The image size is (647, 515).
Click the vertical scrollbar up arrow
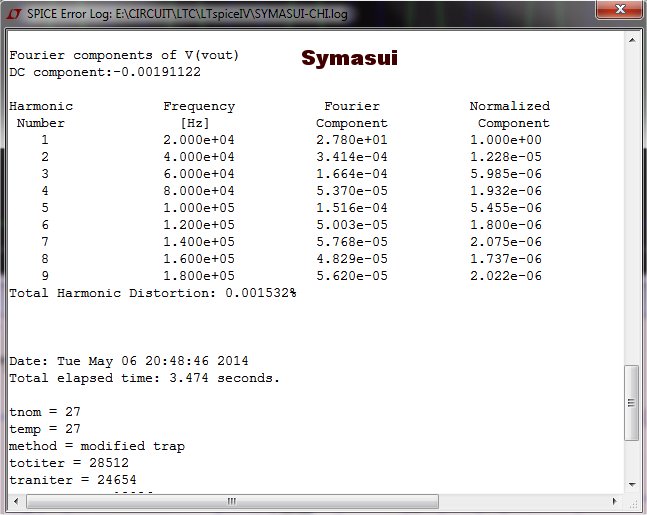(632, 40)
